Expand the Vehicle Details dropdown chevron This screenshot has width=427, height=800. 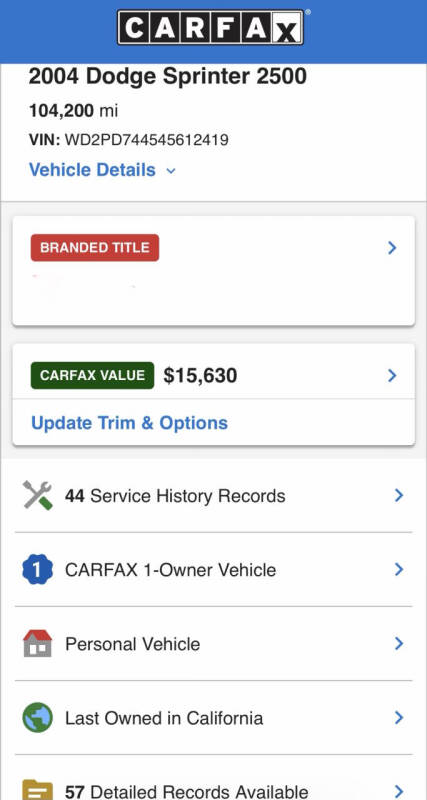171,171
